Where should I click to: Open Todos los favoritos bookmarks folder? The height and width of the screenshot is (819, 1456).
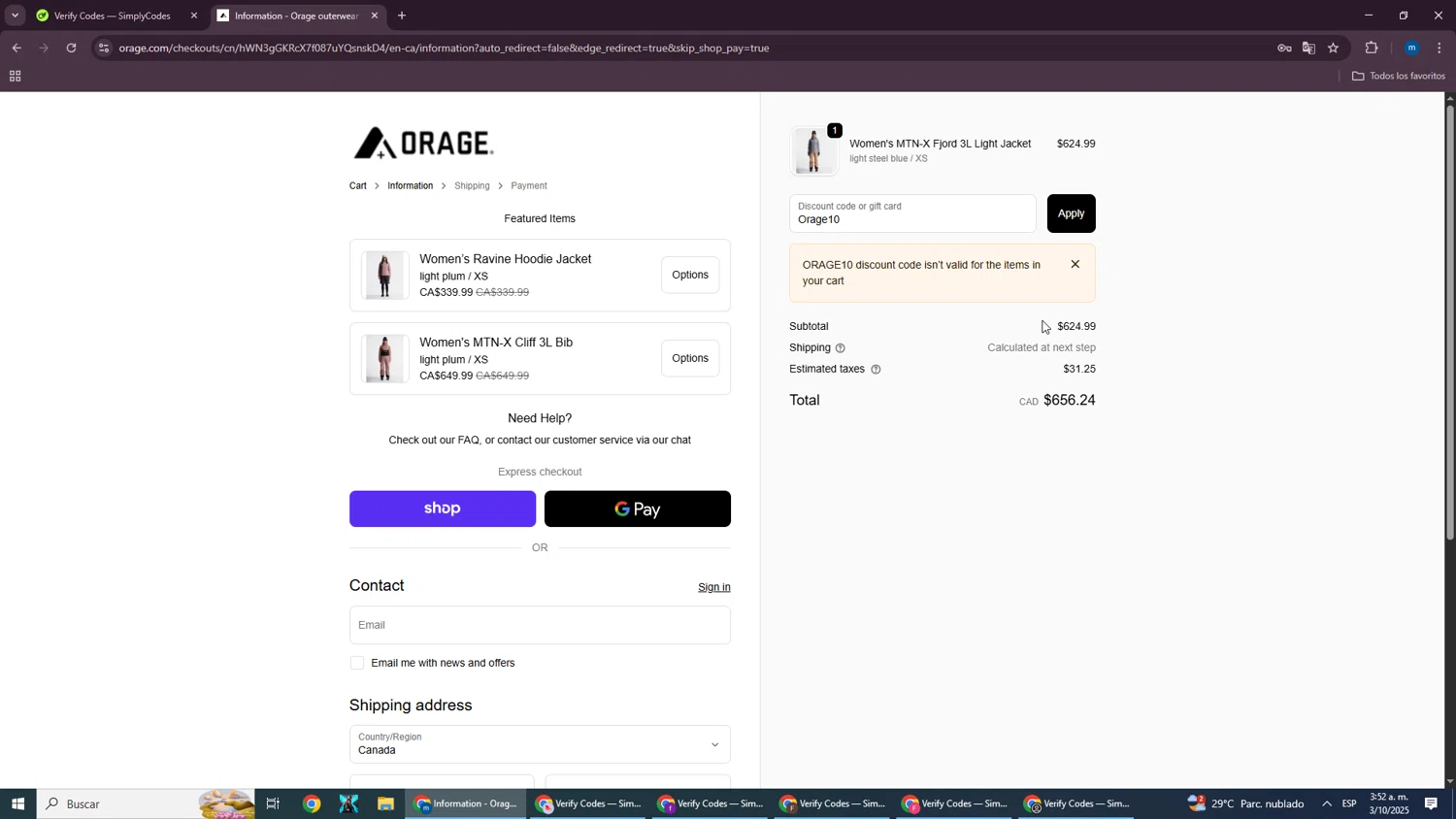point(1398,77)
